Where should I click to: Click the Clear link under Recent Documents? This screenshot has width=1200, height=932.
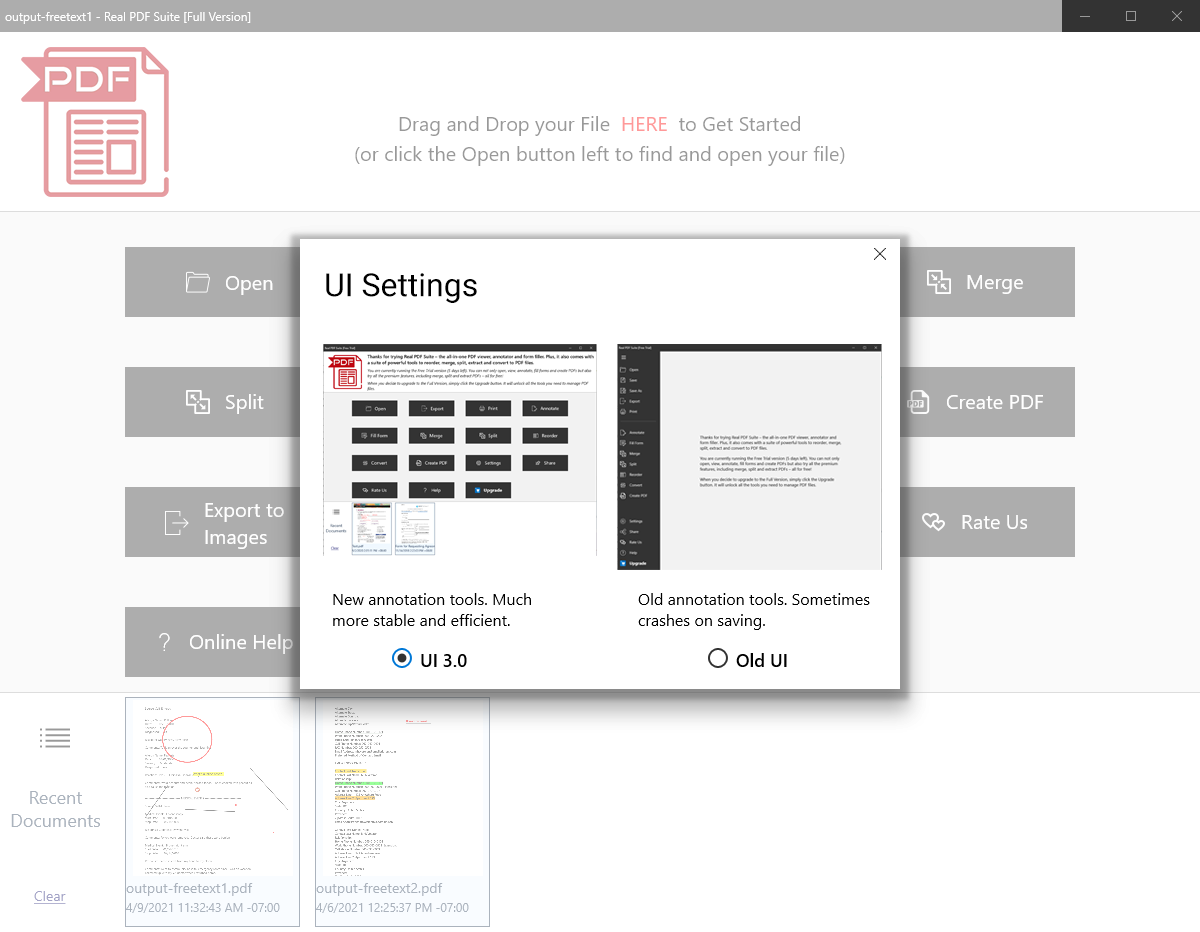tap(49, 896)
